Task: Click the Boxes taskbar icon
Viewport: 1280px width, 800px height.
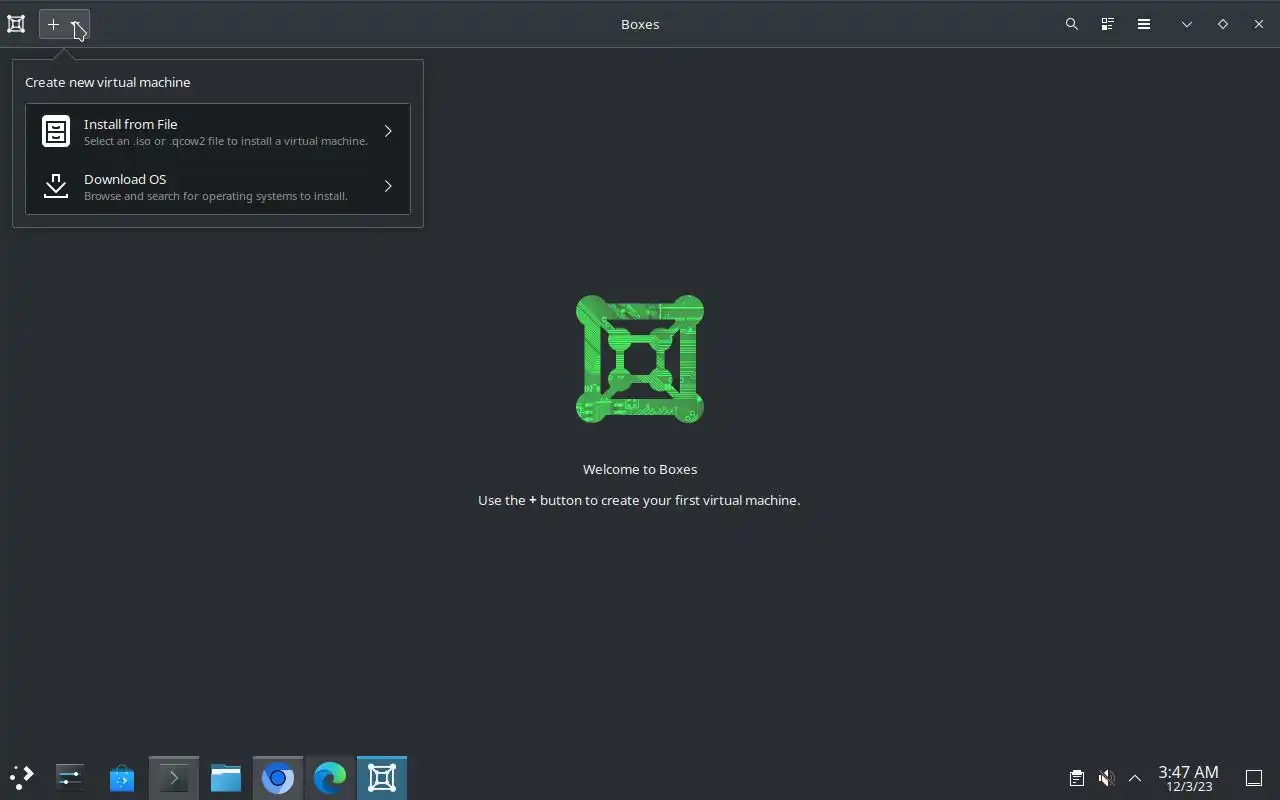Action: [x=382, y=777]
